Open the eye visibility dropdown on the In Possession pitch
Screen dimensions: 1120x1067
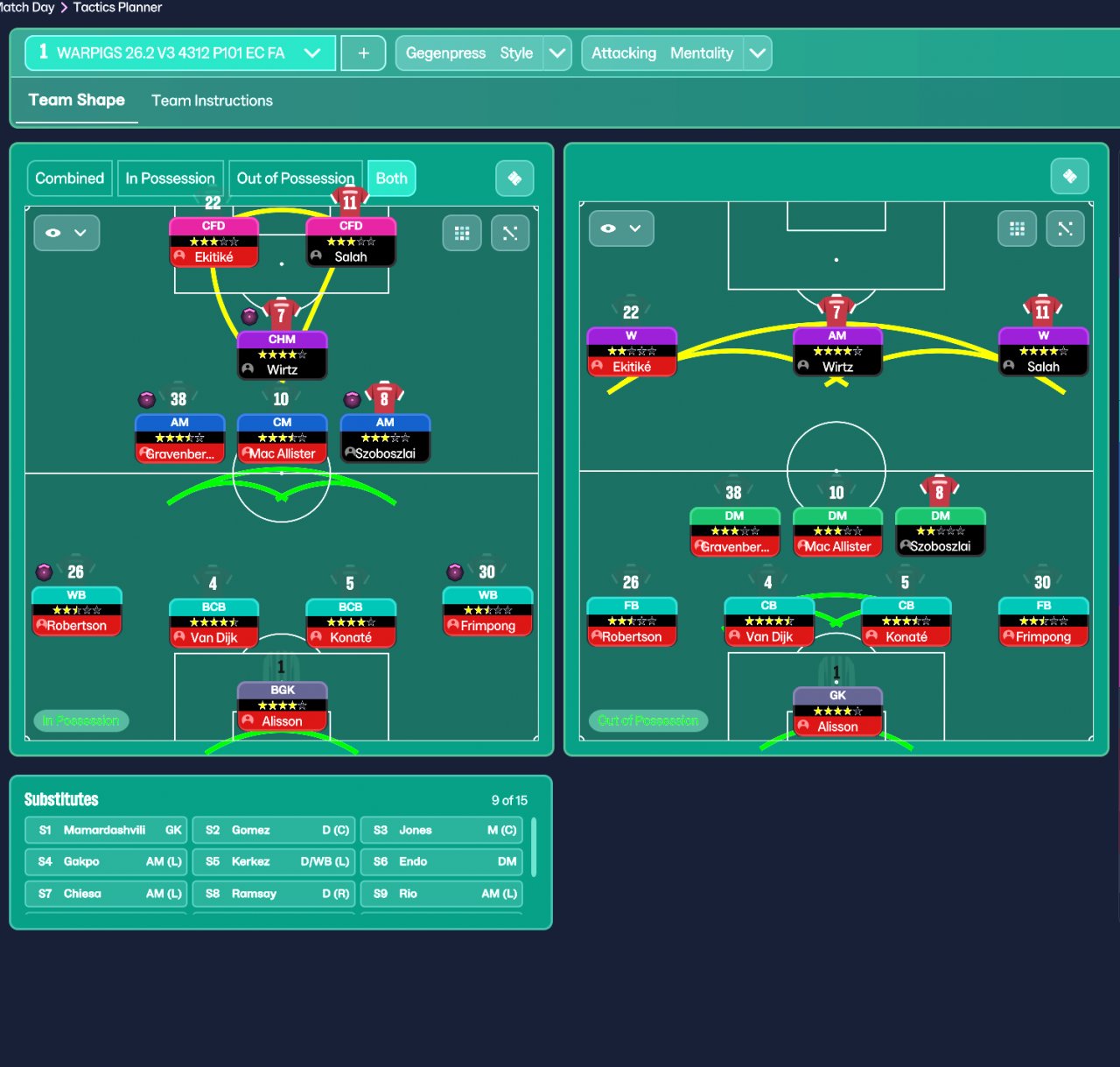[66, 233]
